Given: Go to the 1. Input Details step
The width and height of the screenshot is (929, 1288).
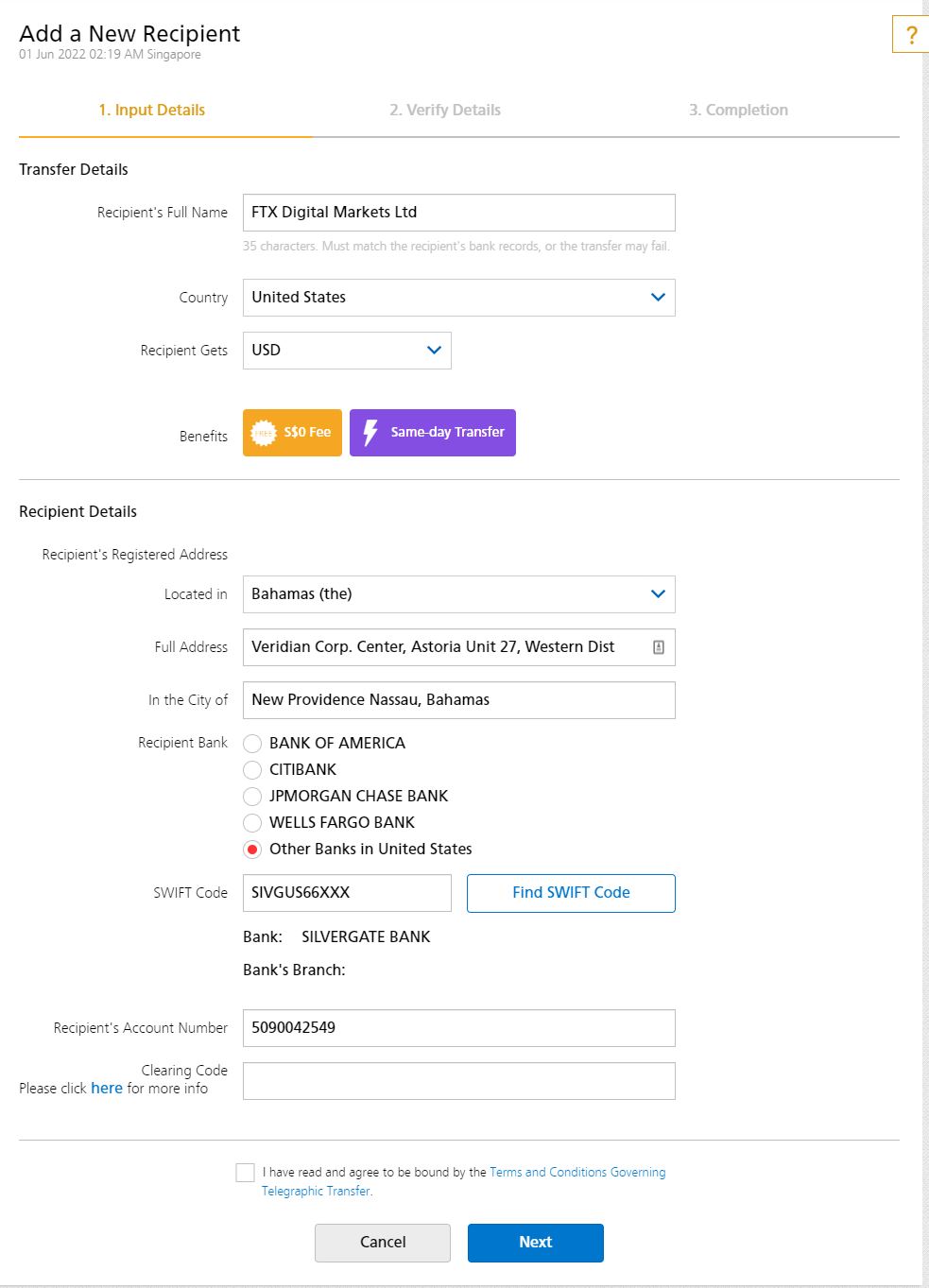Looking at the screenshot, I should pyautogui.click(x=152, y=110).
